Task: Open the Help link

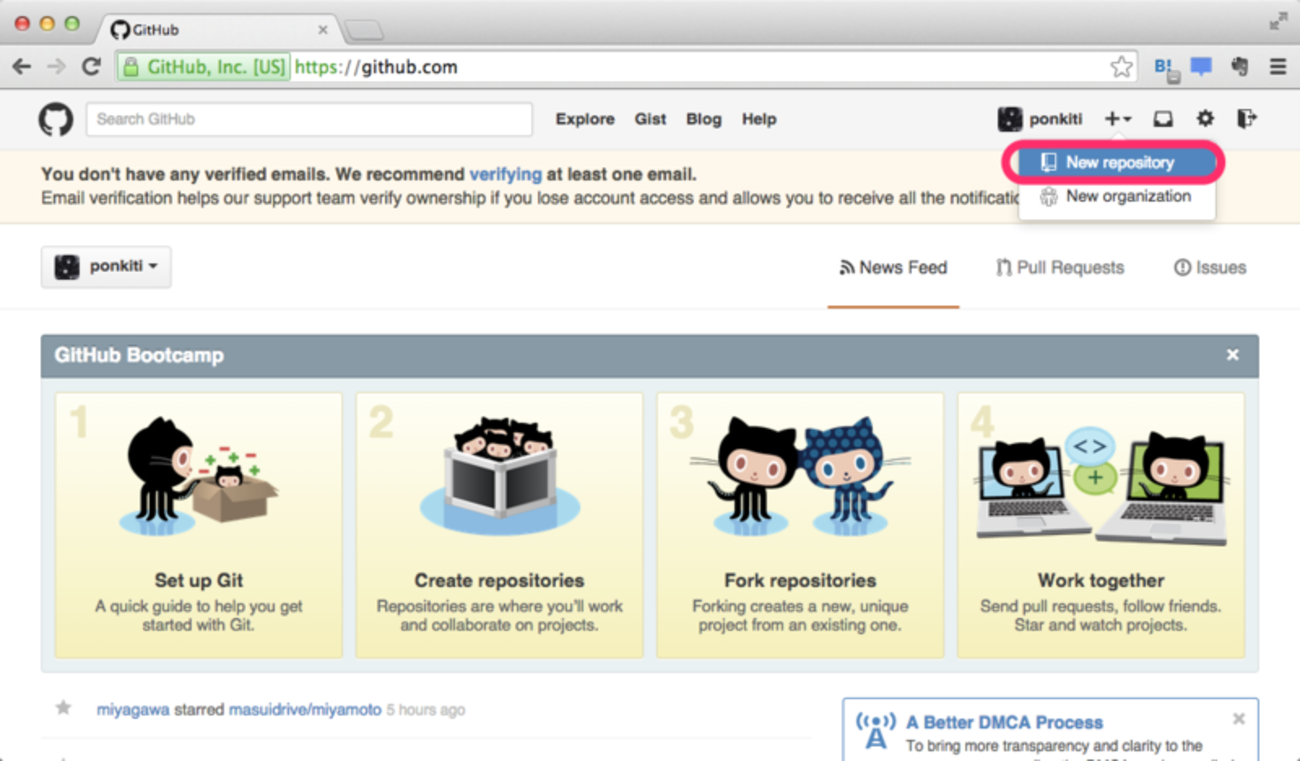Action: [759, 119]
